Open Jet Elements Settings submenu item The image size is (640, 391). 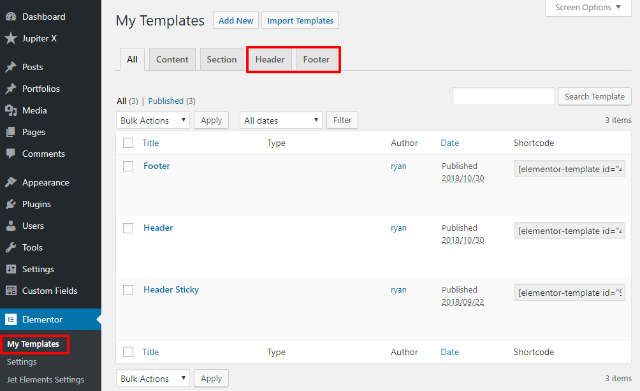pyautogui.click(x=45, y=380)
